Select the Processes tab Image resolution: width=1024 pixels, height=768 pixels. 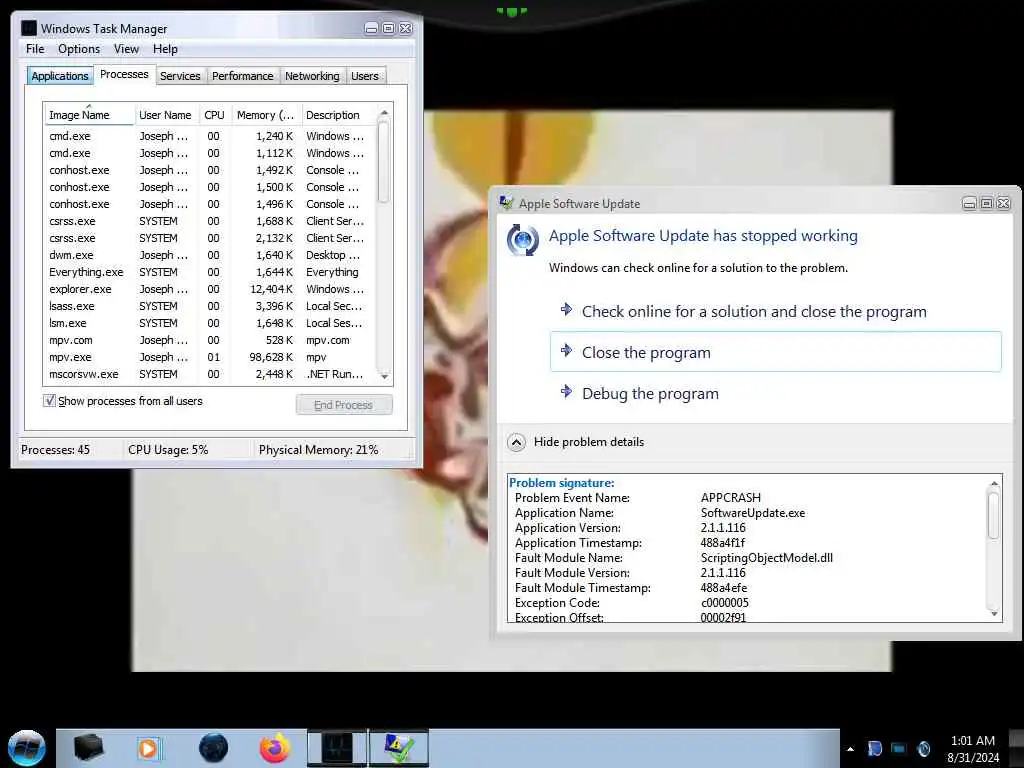[124, 74]
